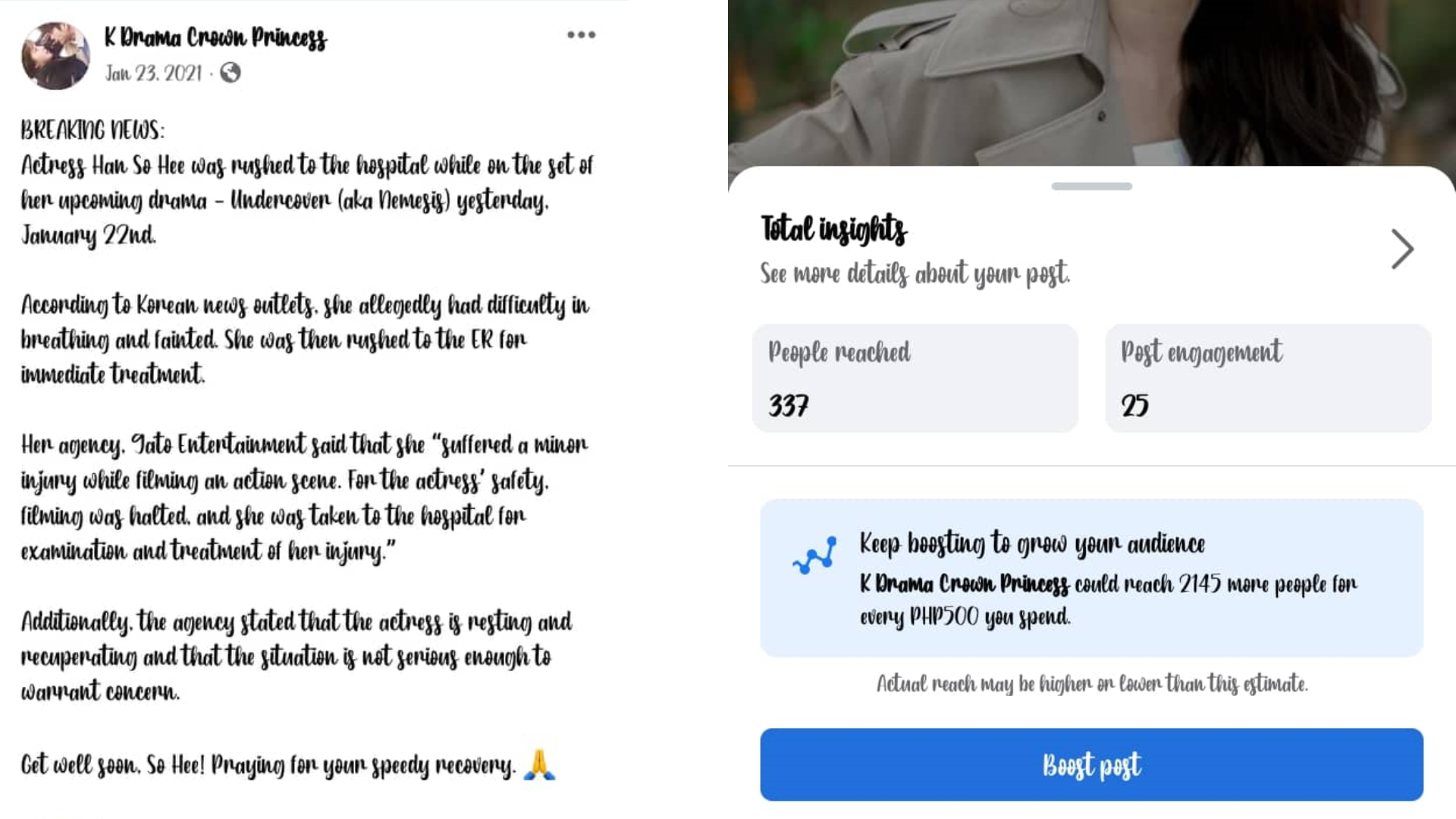Screen dimensions: 1456x819
Task: Click the Jan 23, 2021 post date
Action: 153,74
